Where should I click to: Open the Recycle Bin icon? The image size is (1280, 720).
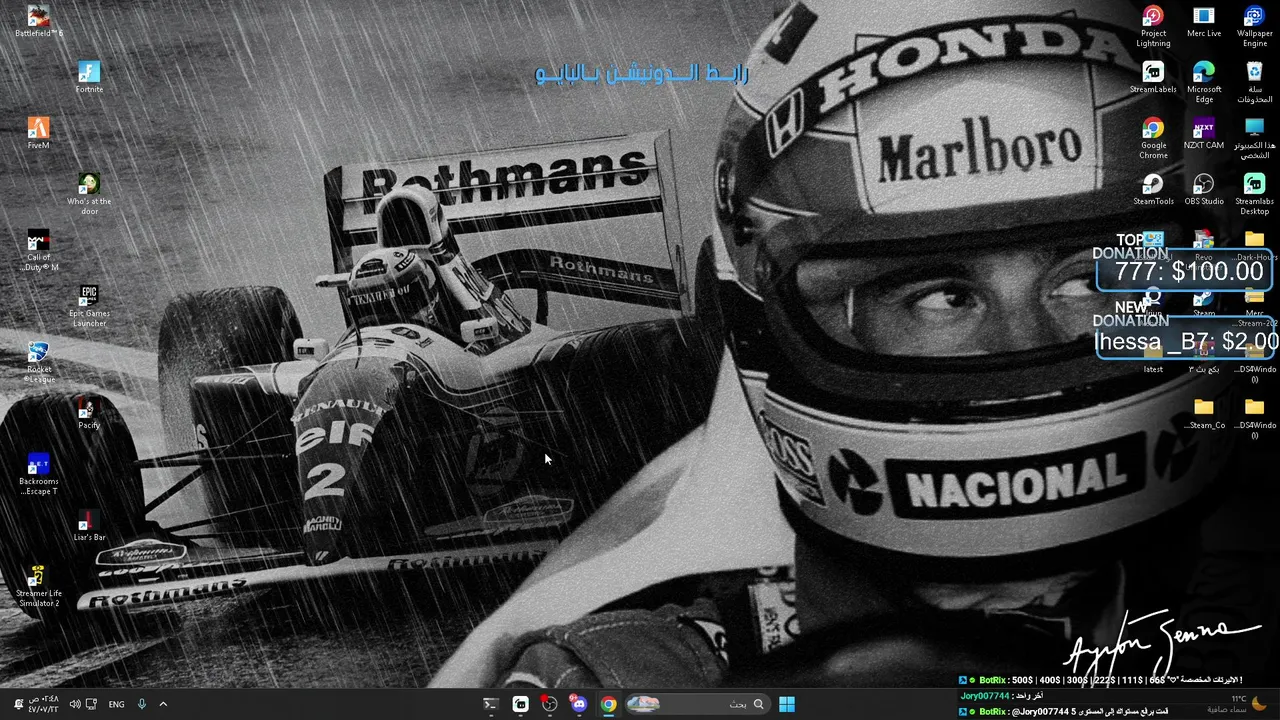click(x=1255, y=82)
